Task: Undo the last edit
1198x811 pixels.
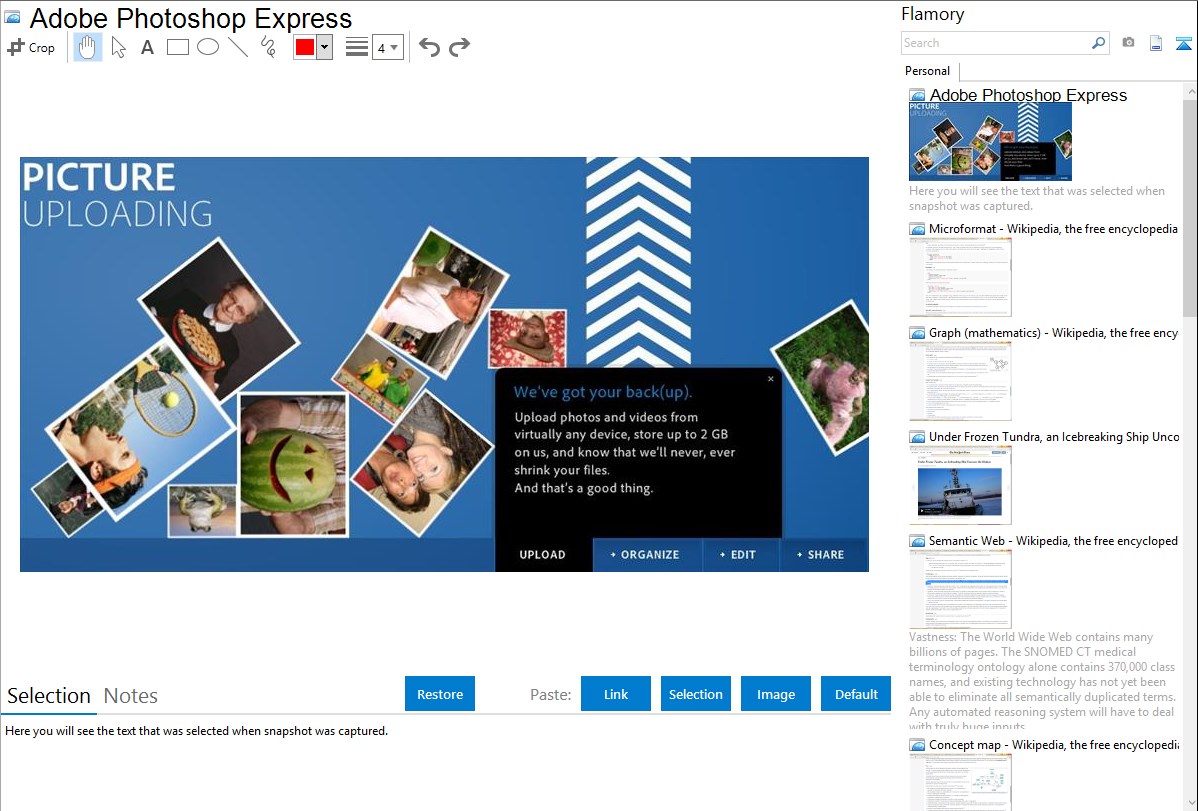Action: coord(429,47)
